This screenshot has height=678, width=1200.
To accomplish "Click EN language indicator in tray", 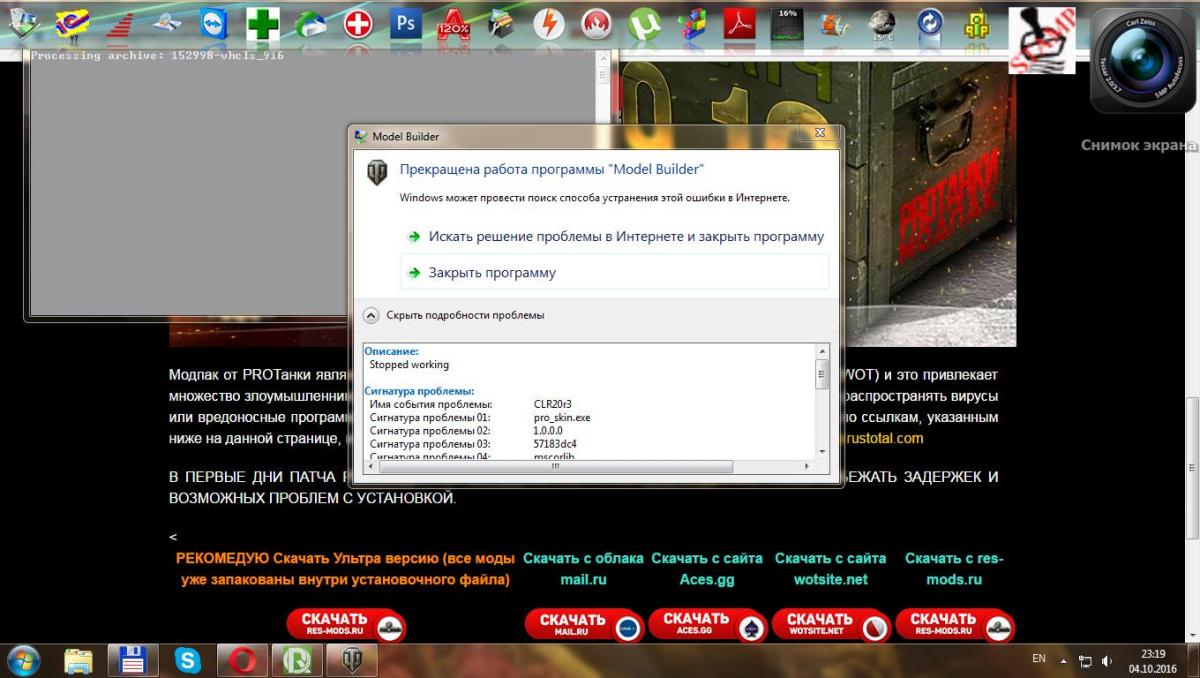I will point(1039,660).
